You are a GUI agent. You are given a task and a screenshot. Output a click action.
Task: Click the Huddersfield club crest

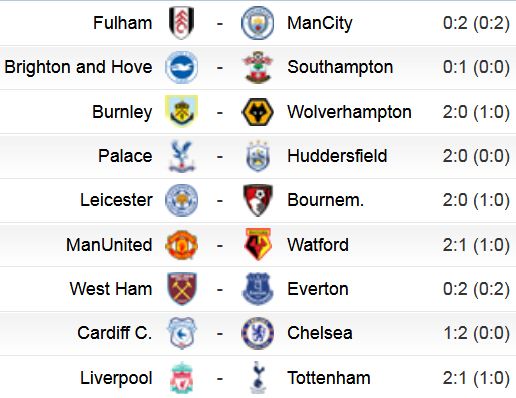tap(258, 156)
